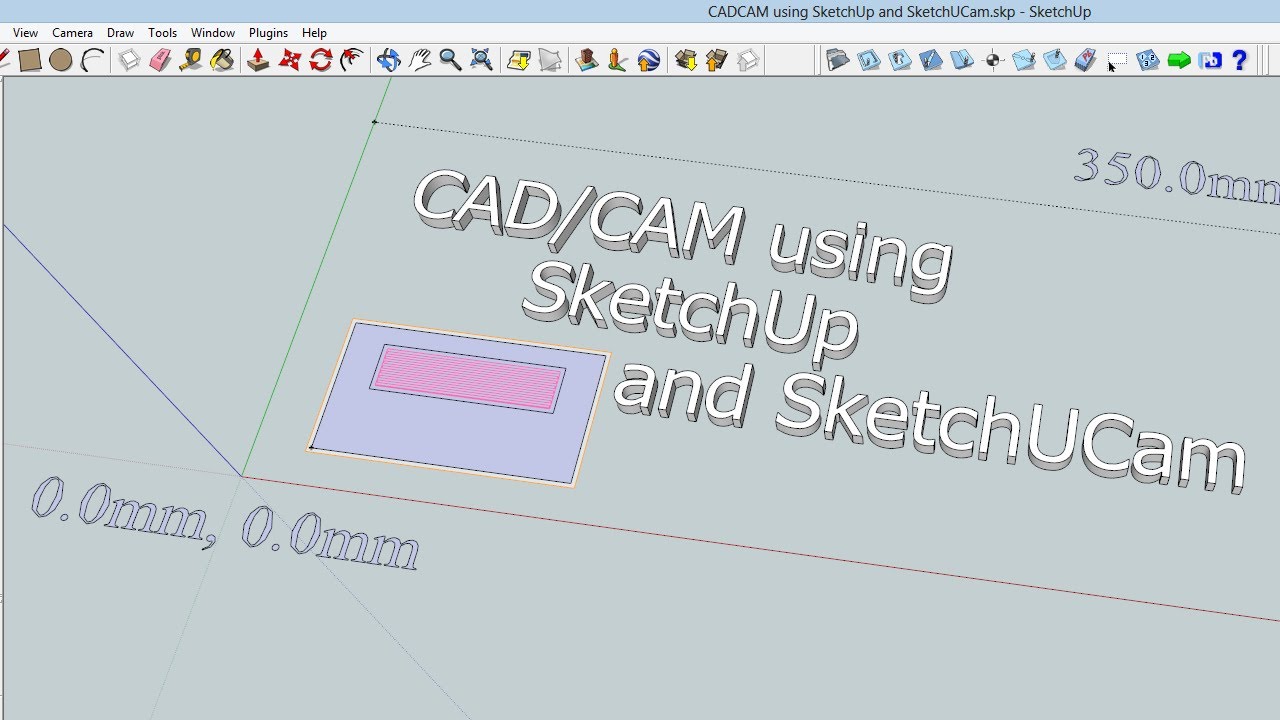Click Get Models box with down arrow

click(686, 60)
